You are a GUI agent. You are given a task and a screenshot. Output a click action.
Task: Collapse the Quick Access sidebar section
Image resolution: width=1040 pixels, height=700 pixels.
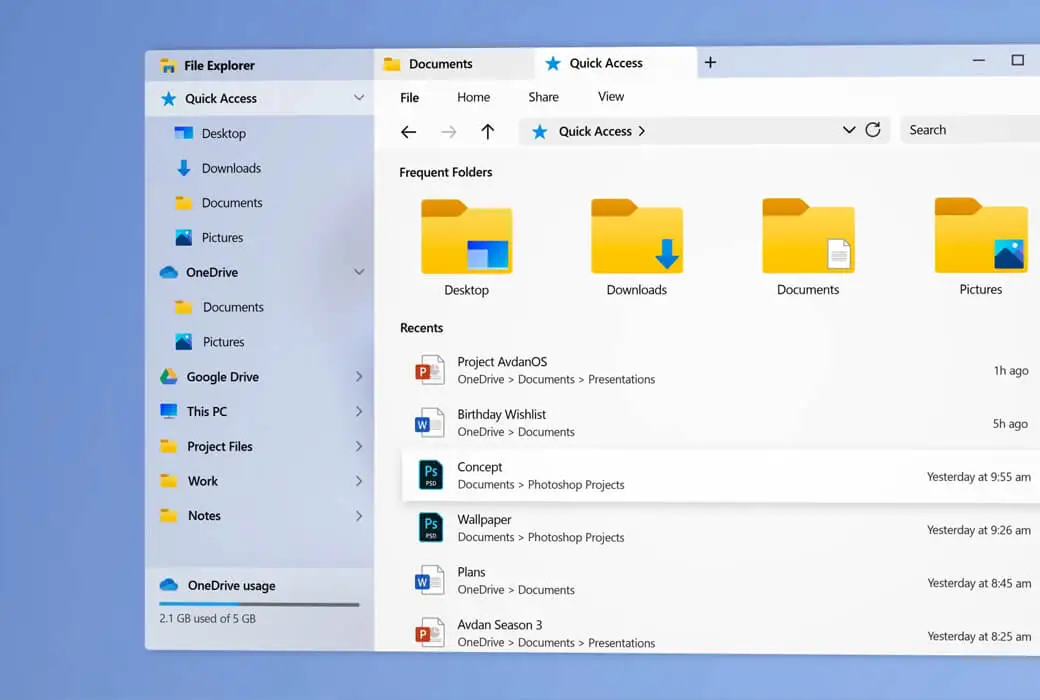pos(359,98)
